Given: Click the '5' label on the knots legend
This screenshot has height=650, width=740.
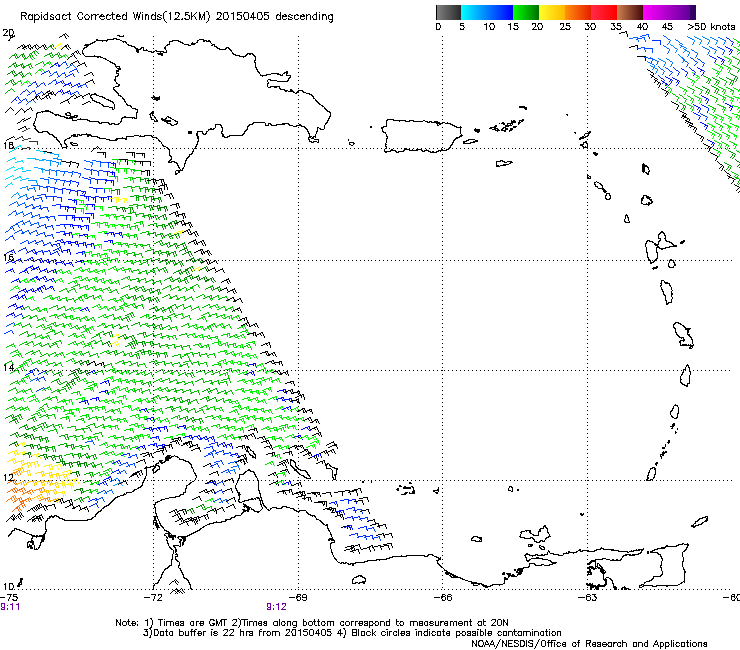Looking at the screenshot, I should tap(462, 27).
